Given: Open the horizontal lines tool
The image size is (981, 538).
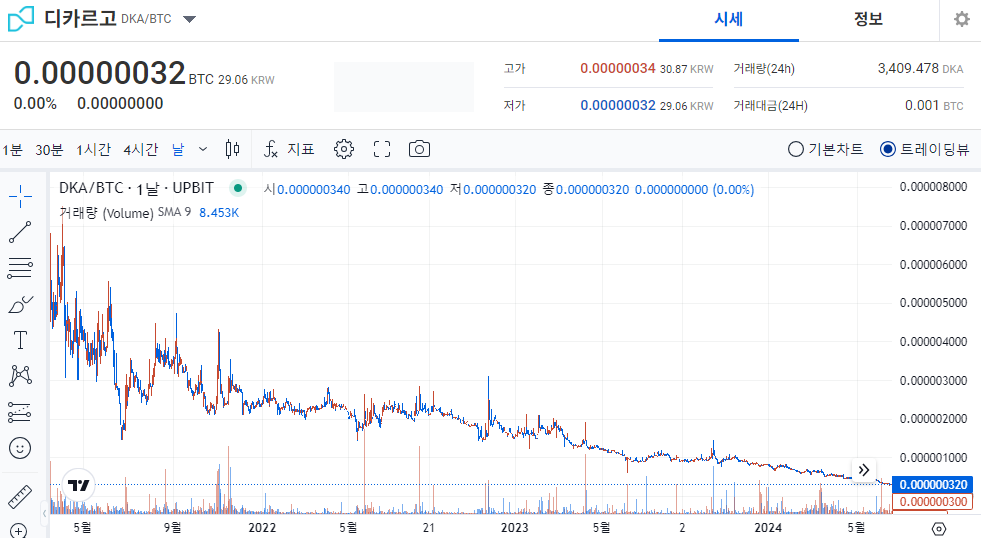Looking at the screenshot, I should 20,268.
